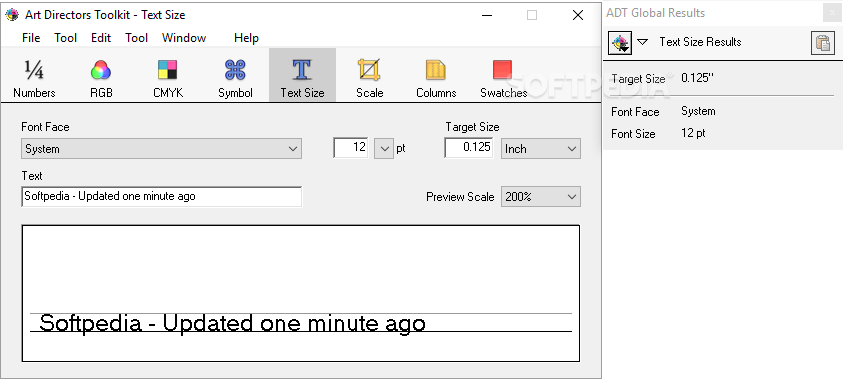Expand the results type triangle dropdown
The image size is (843, 379).
(x=642, y=42)
